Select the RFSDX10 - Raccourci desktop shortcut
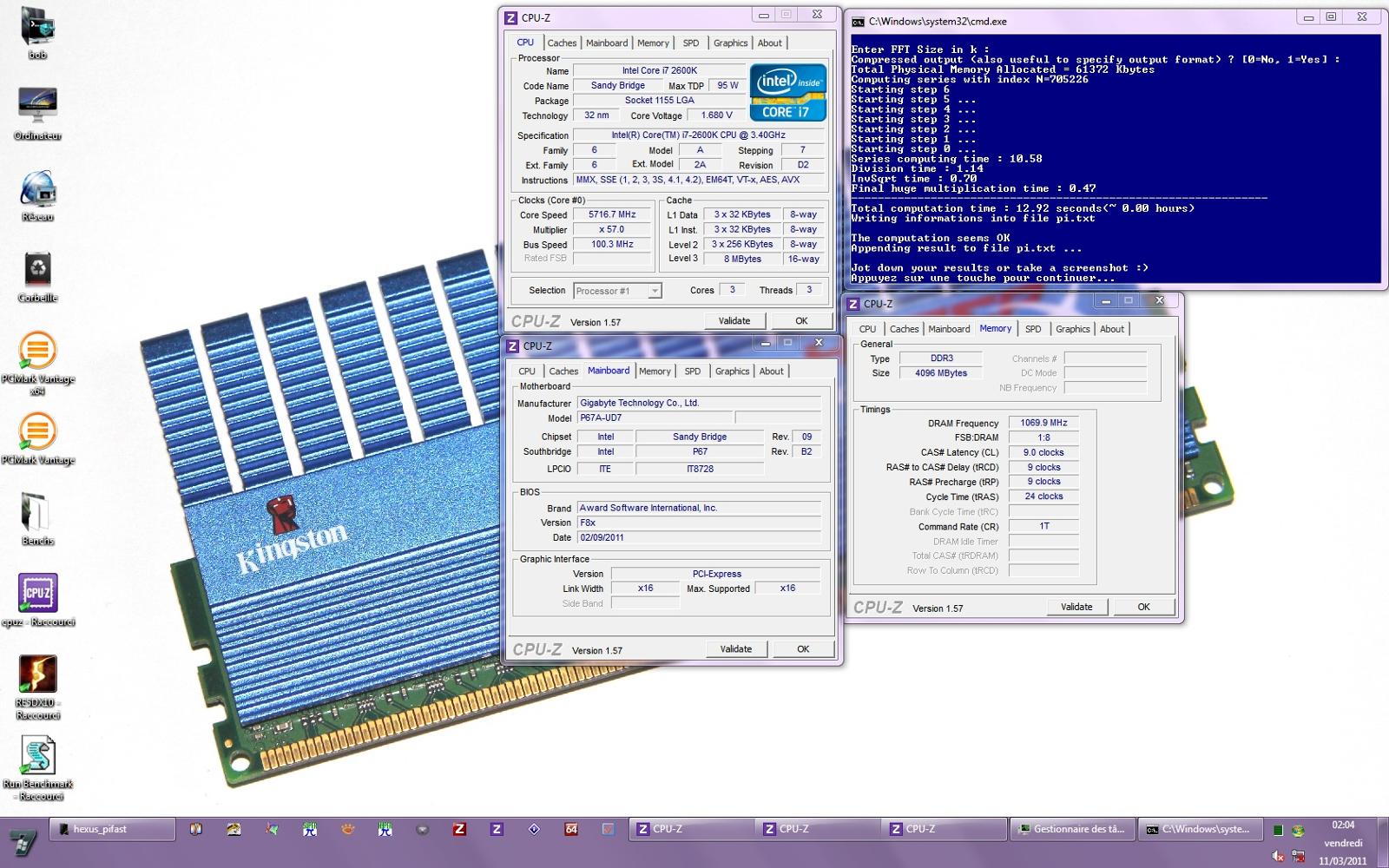 point(37,687)
